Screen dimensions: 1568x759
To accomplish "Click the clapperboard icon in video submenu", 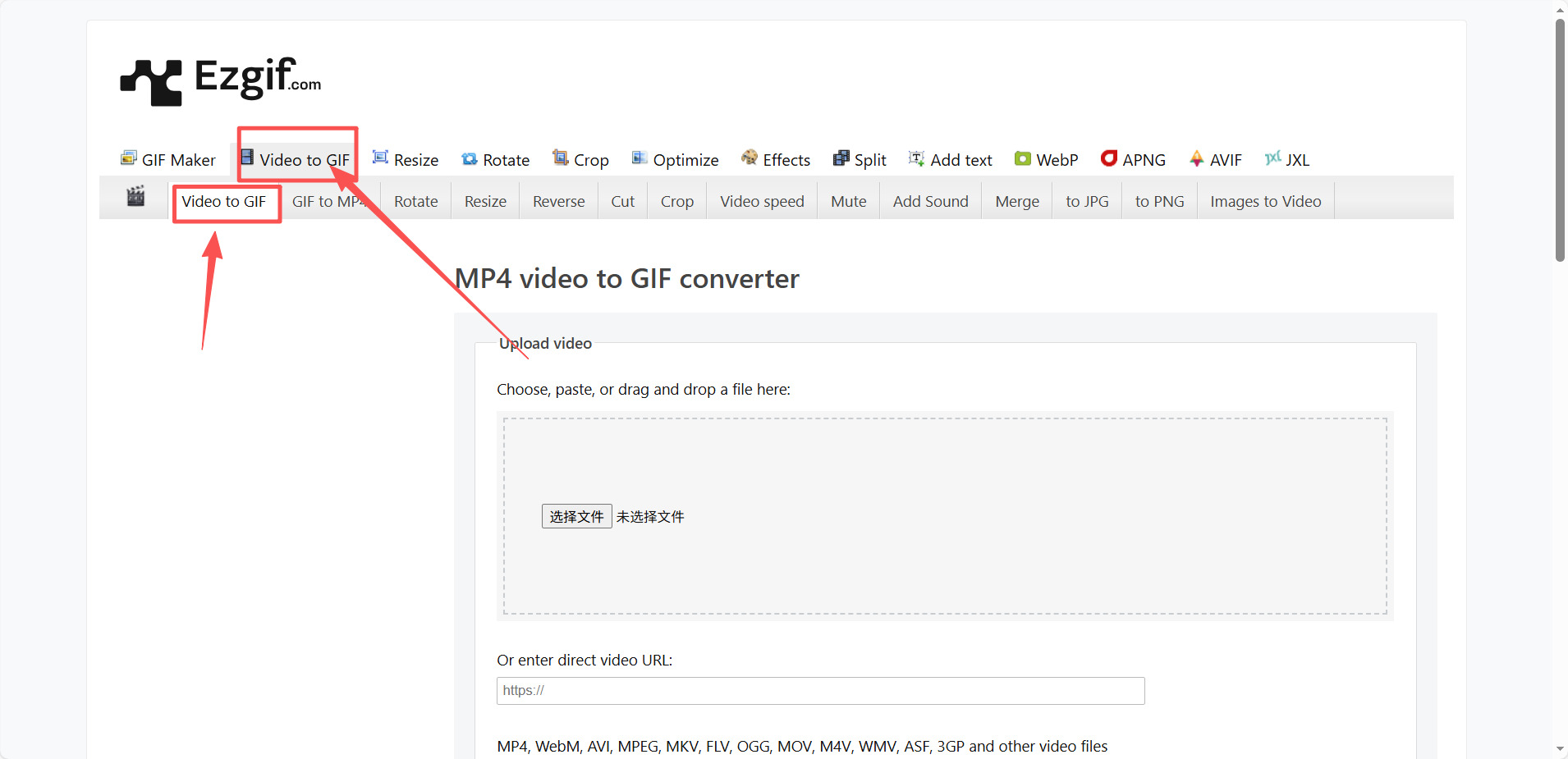I will pyautogui.click(x=135, y=197).
